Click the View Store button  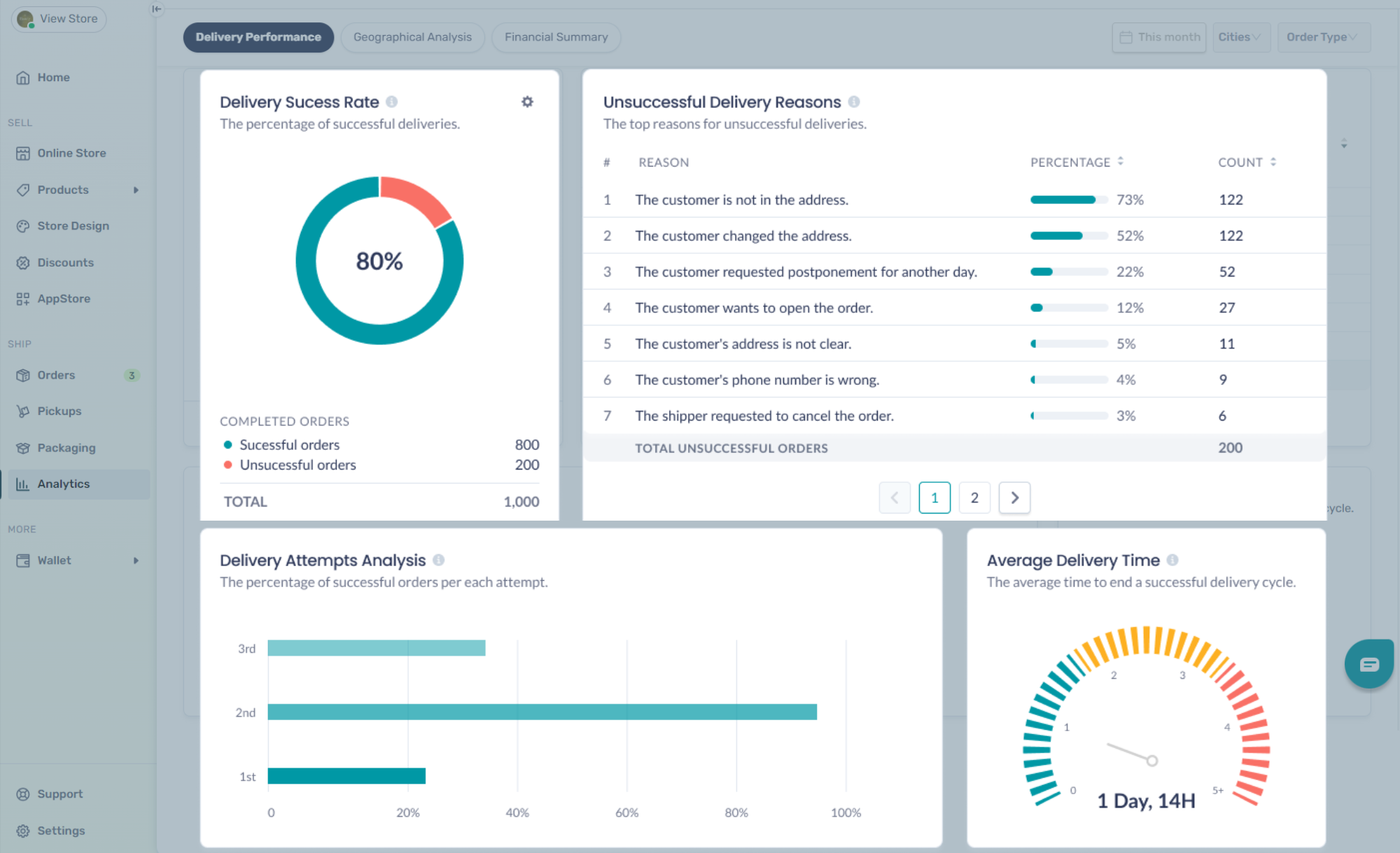59,19
